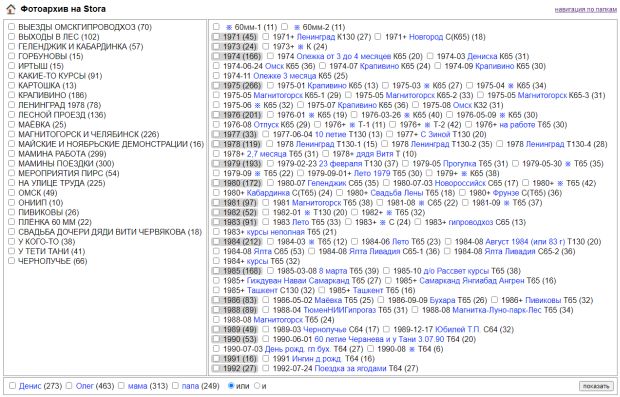Open the папа person link
The height and width of the screenshot is (397, 620).
(x=190, y=386)
